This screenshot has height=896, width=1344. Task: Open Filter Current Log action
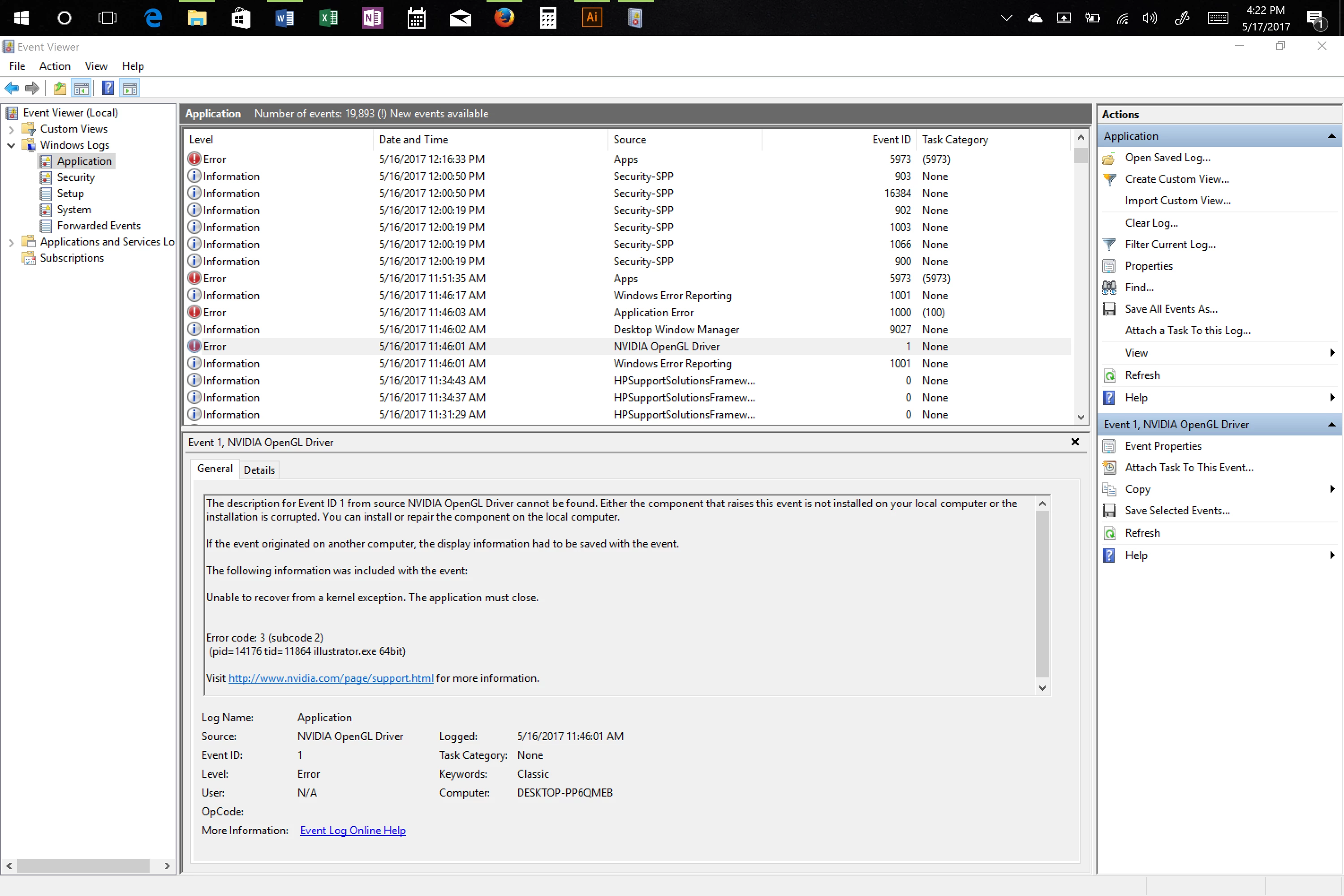pyautogui.click(x=1170, y=245)
